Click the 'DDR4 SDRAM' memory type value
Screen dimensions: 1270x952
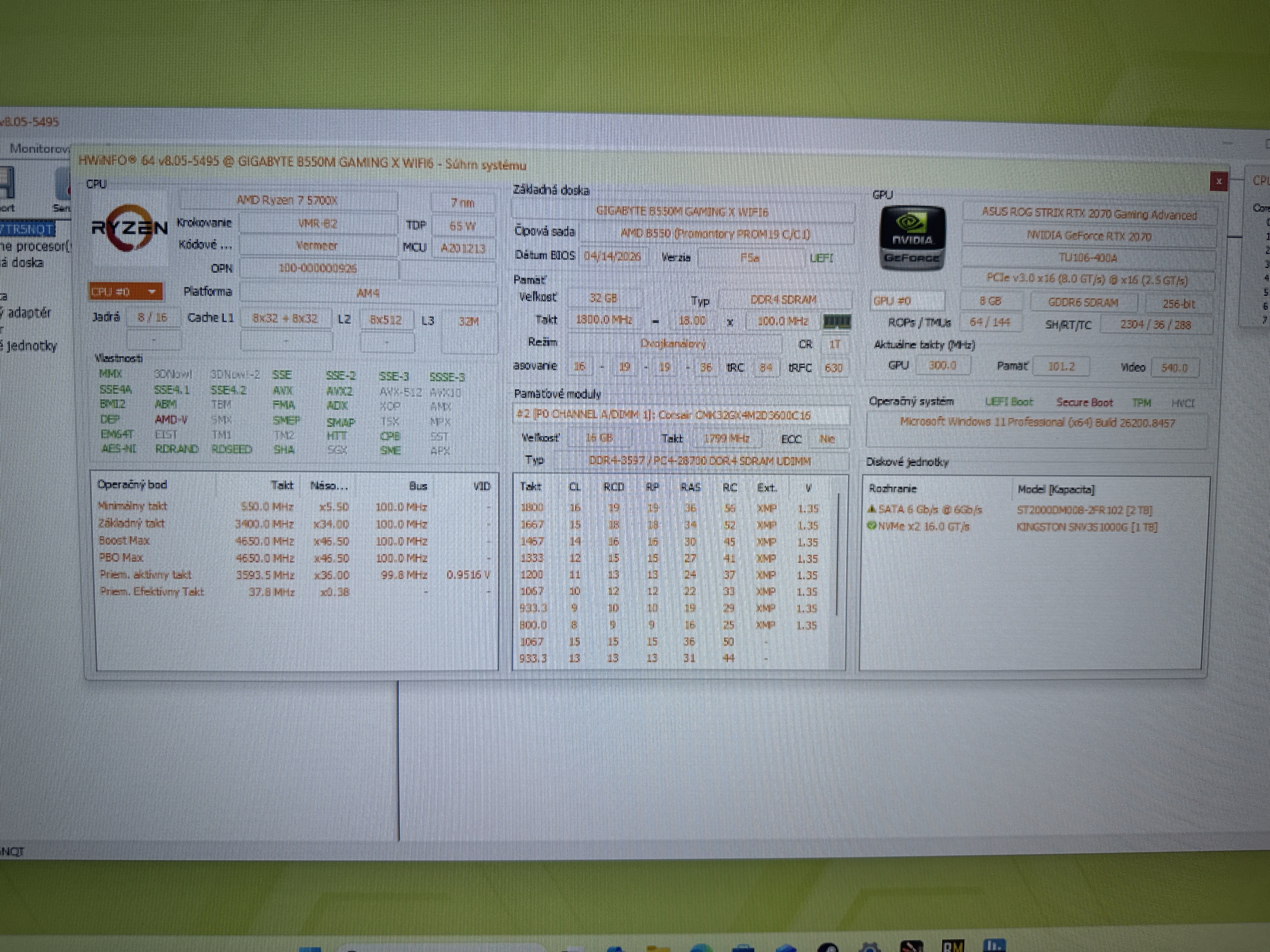tap(784, 299)
